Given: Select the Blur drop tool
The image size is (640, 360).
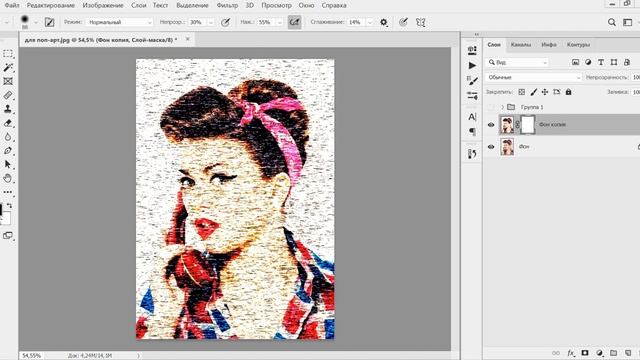Looking at the screenshot, I should click(8, 137).
